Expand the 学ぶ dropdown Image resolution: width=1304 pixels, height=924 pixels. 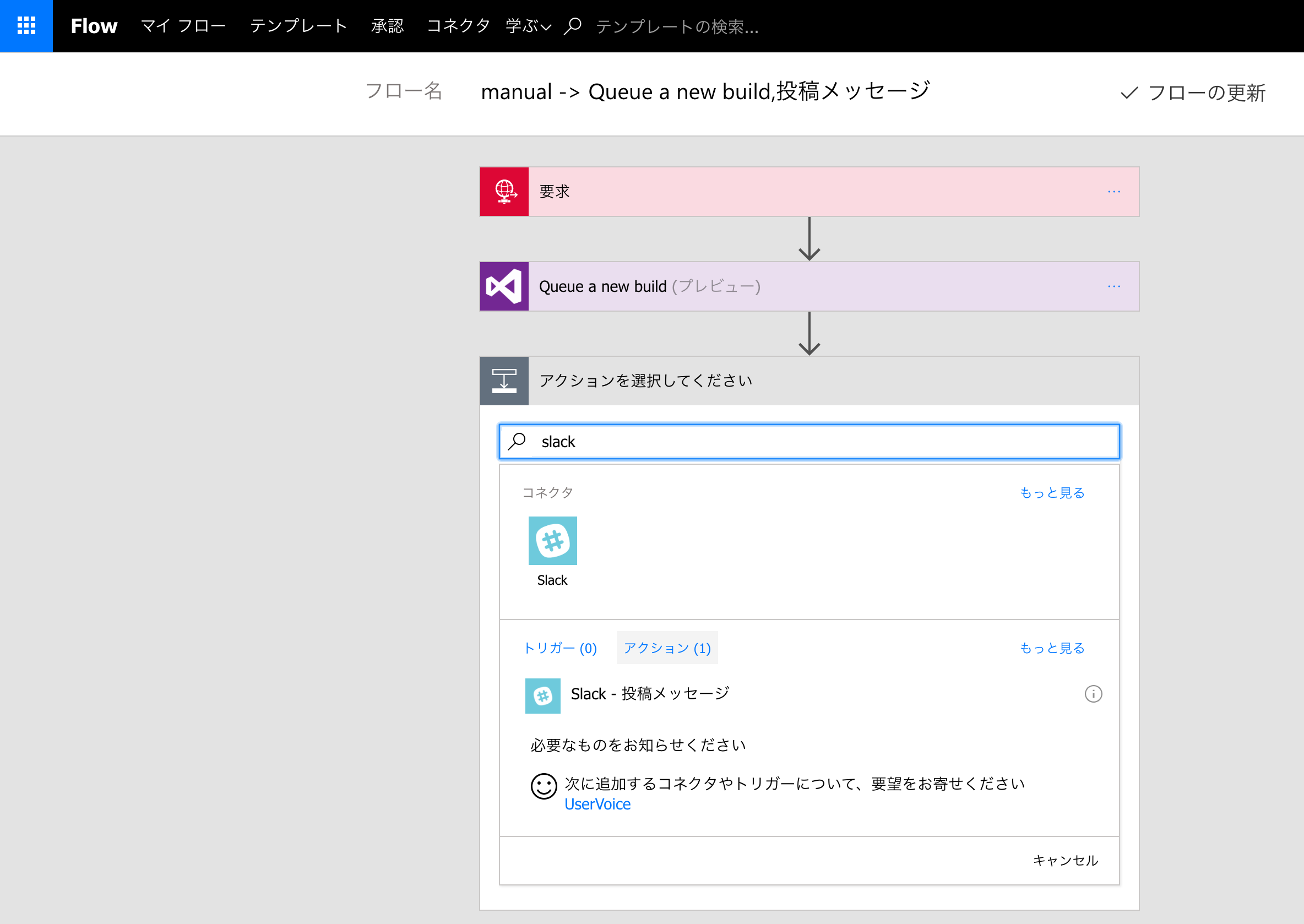[x=529, y=26]
